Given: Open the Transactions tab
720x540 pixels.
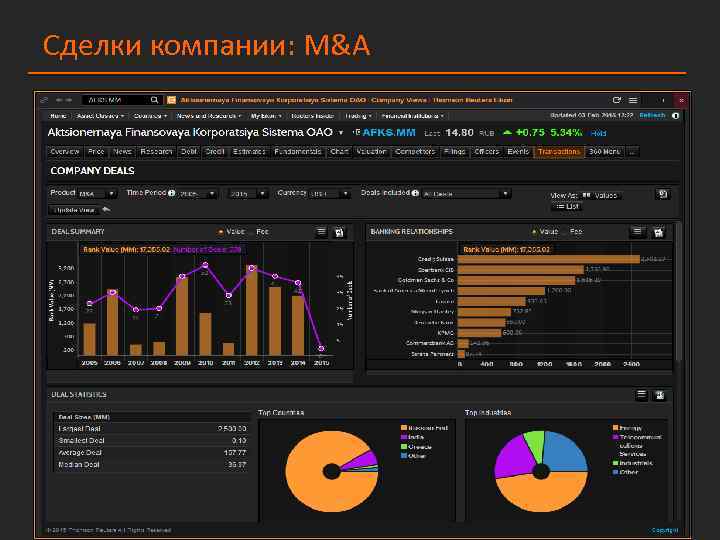Looking at the screenshot, I should 559,152.
